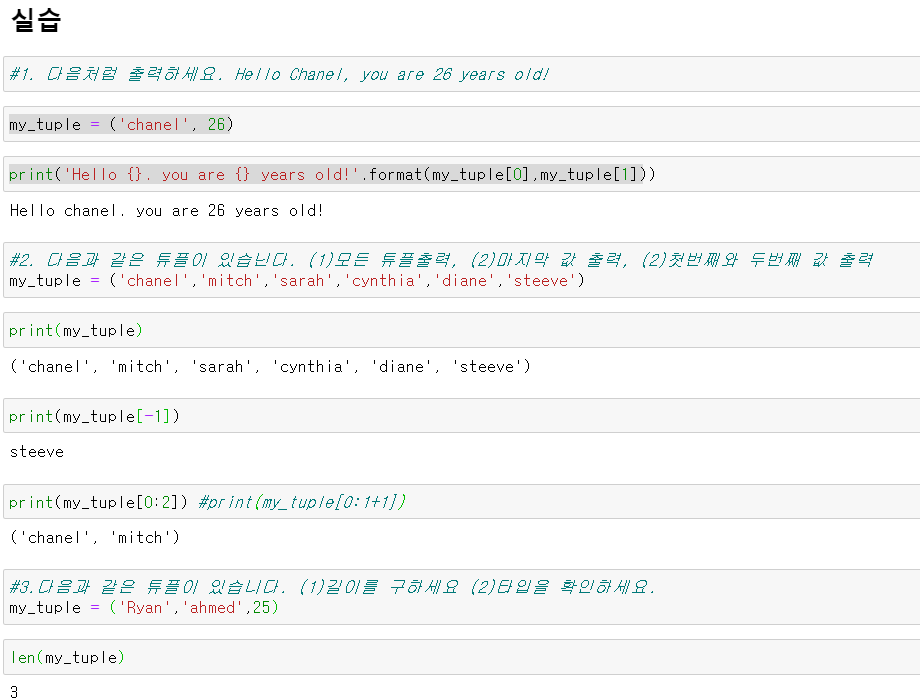Select the print(my_tuple[-1]) code cell
Screen dimensions: 920x699
click(x=461, y=416)
